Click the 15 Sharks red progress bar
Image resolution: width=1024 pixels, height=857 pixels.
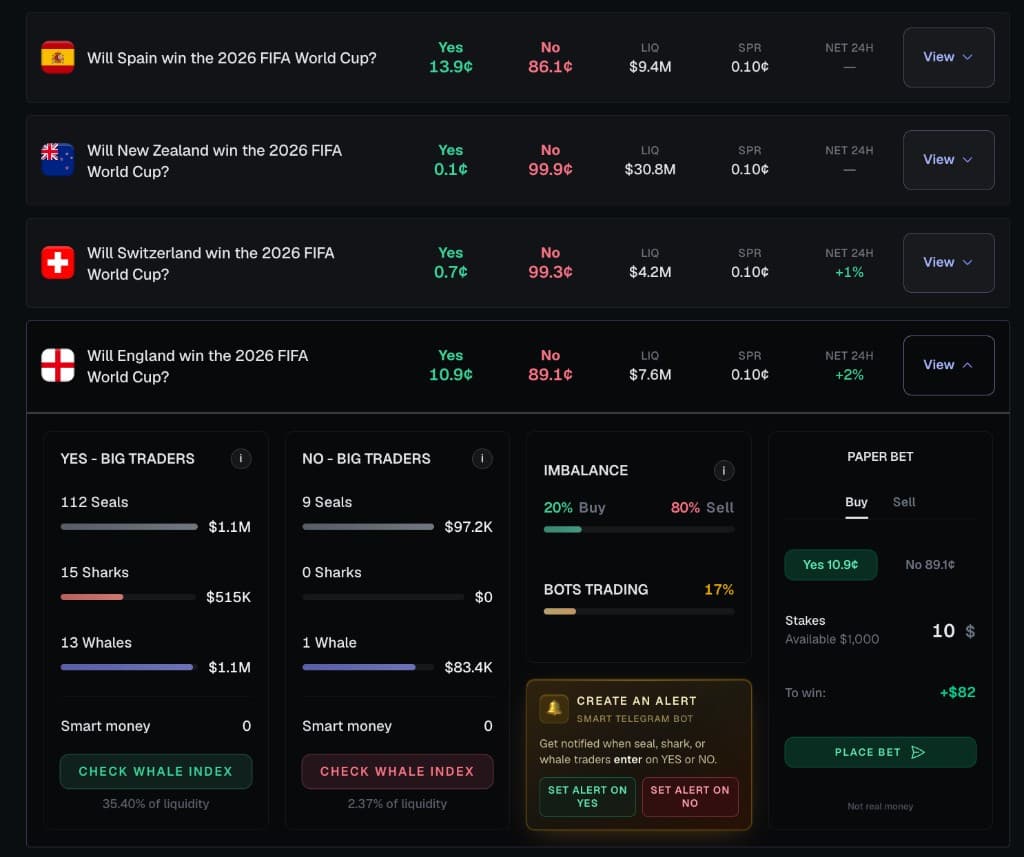coord(128,597)
